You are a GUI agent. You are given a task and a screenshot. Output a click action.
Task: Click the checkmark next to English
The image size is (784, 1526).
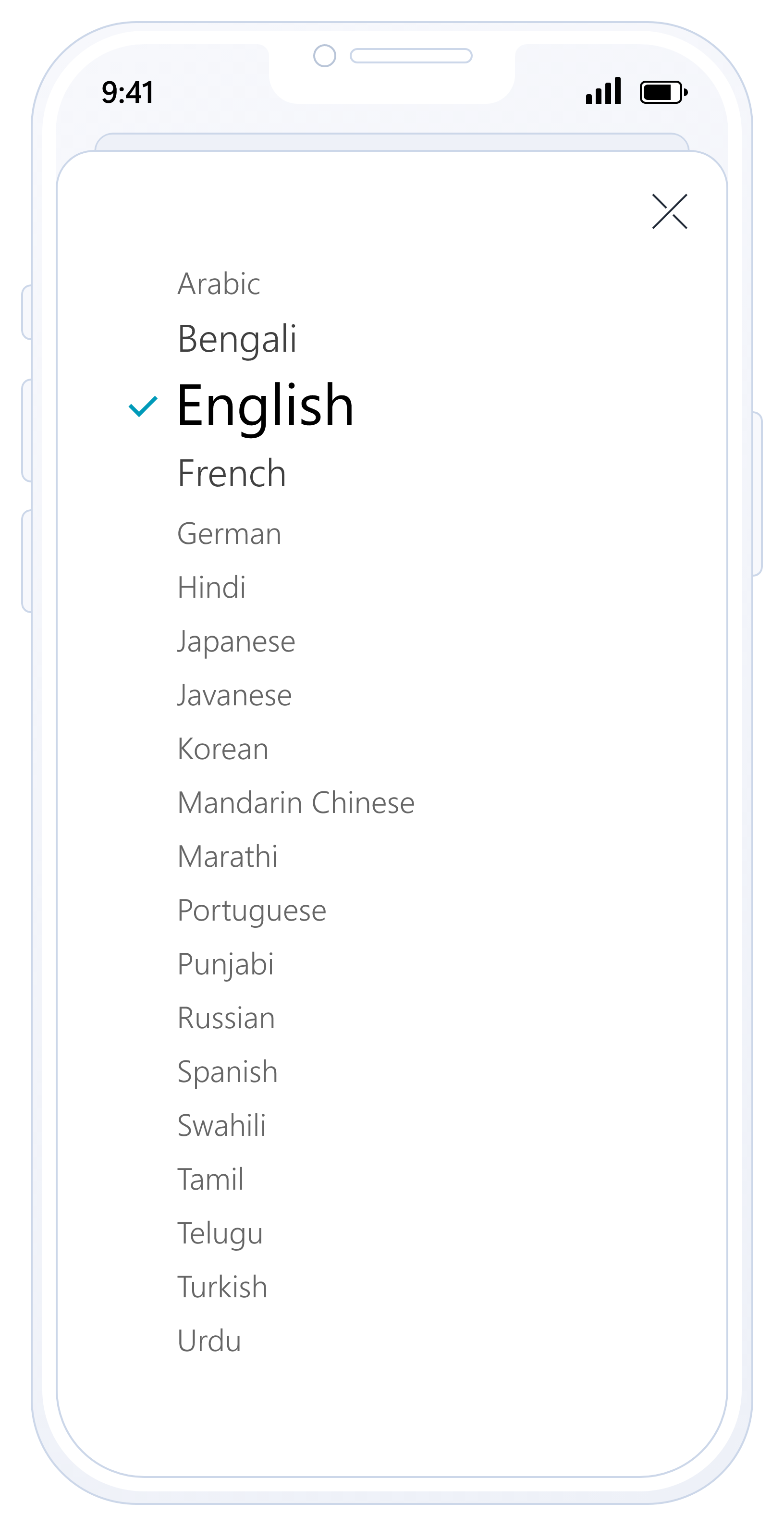pyautogui.click(x=143, y=406)
